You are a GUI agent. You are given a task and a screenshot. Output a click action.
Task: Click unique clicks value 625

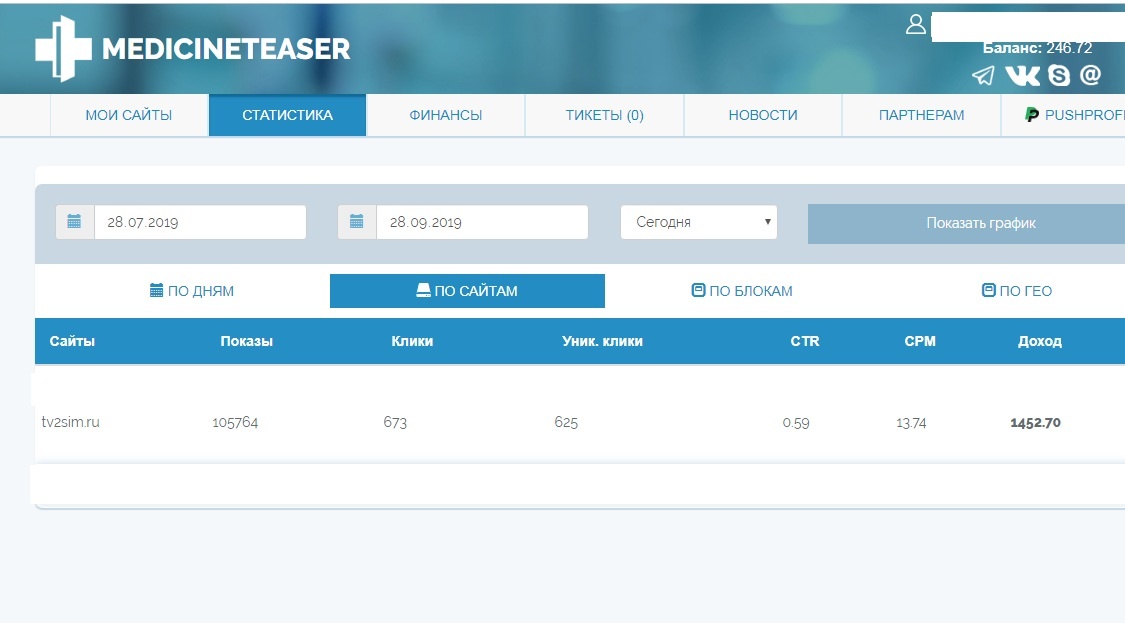click(566, 423)
